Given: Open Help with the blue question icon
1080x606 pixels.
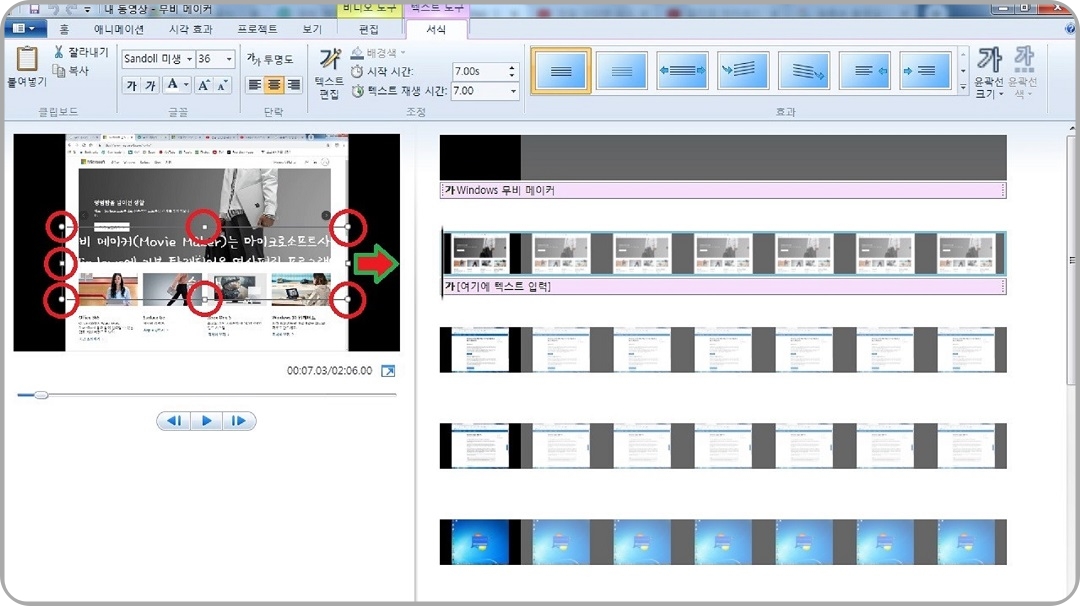Looking at the screenshot, I should coord(1070,28).
